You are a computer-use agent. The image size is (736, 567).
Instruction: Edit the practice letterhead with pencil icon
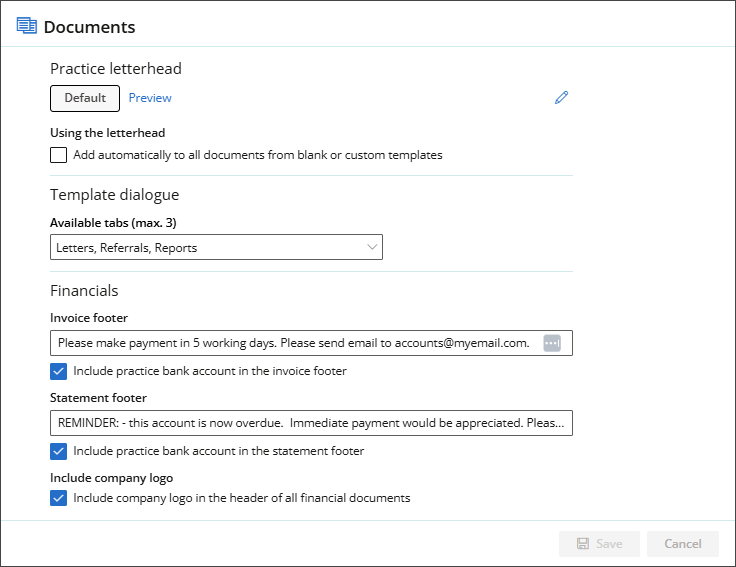(x=561, y=98)
